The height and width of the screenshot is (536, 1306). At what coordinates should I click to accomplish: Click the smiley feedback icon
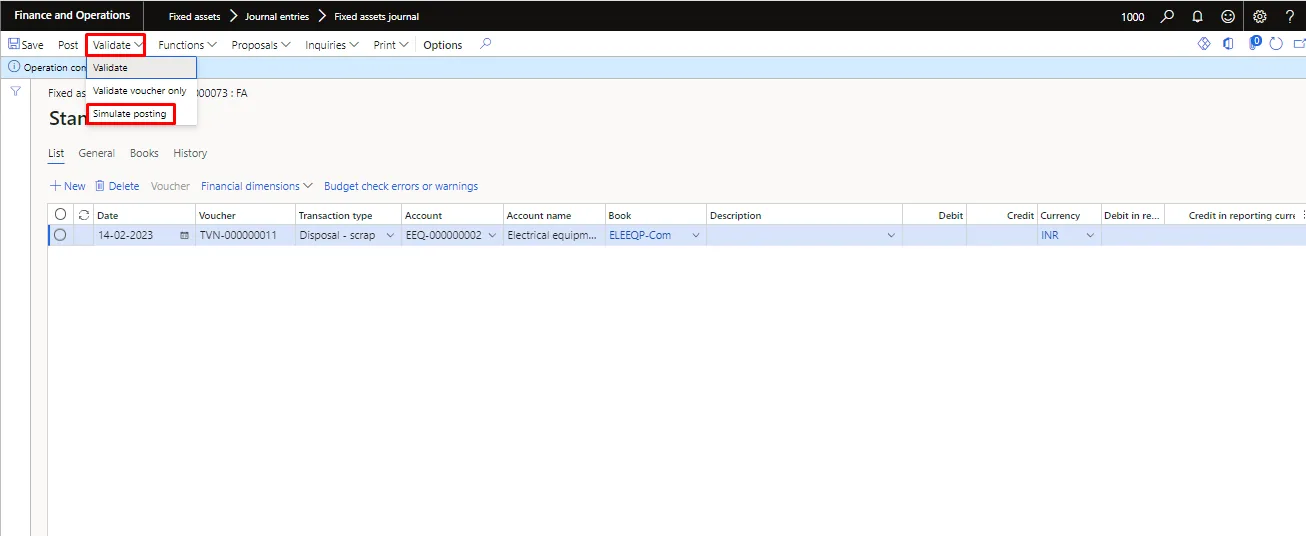(1228, 16)
